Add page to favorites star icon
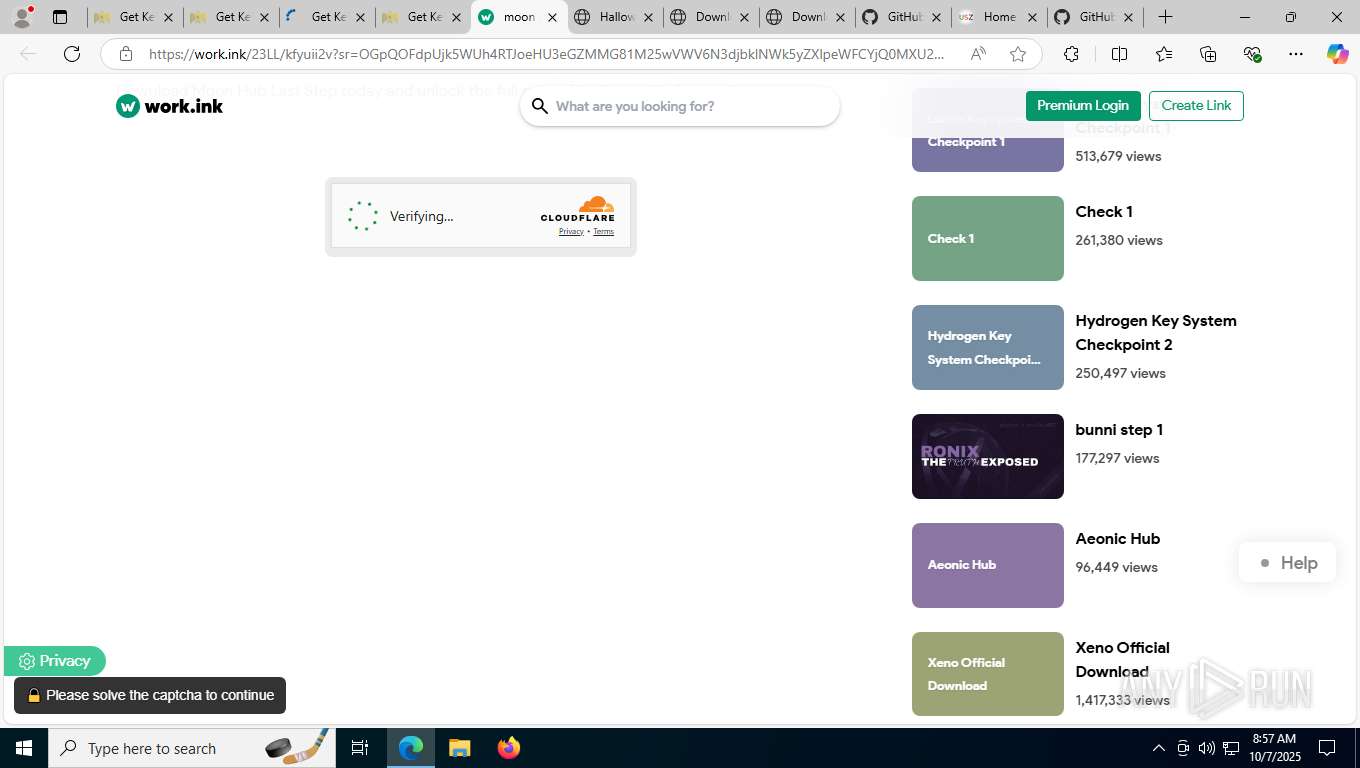Image resolution: width=1360 pixels, height=768 pixels. (1018, 54)
